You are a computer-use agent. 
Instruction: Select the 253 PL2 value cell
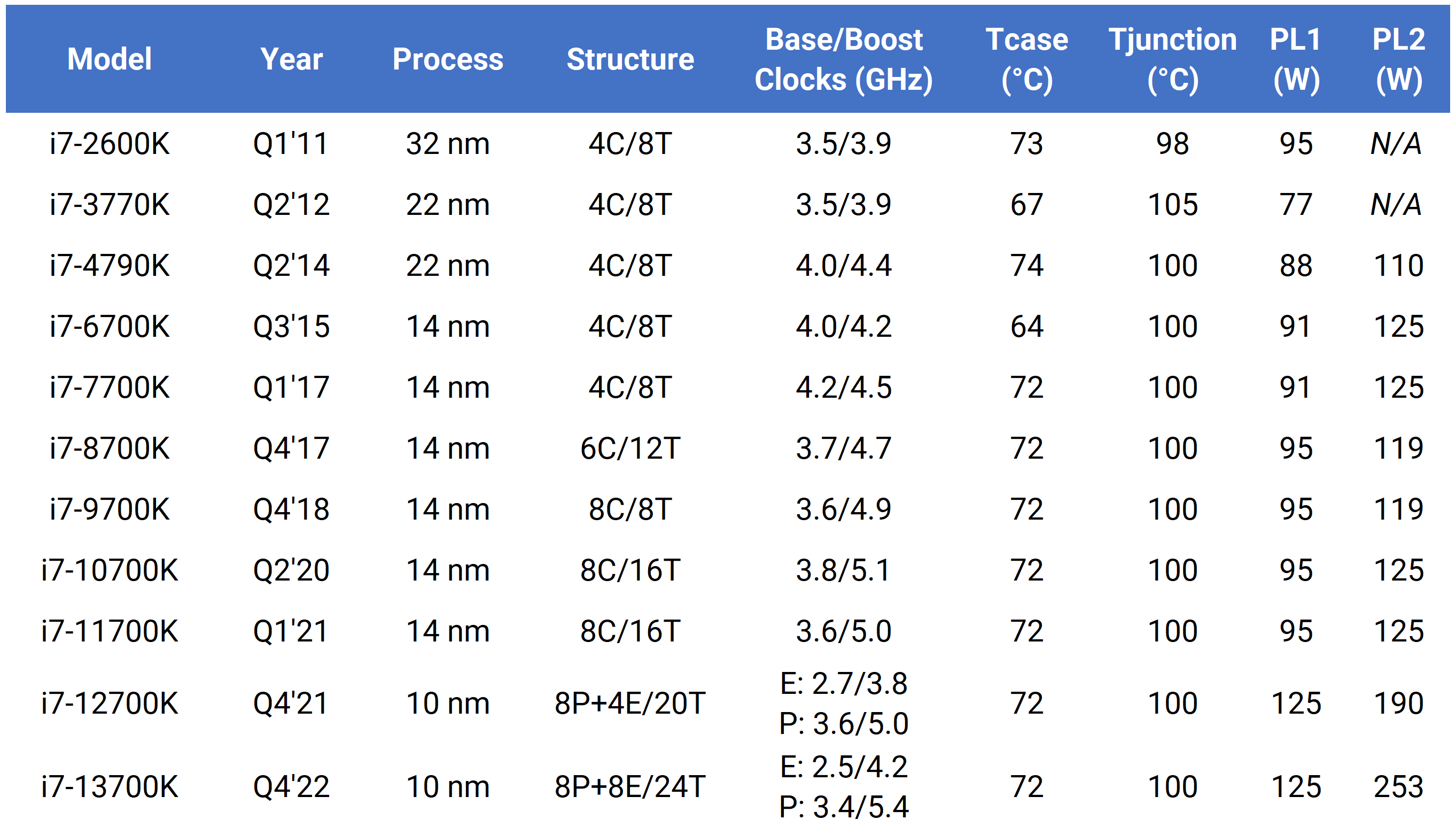coord(1399,787)
